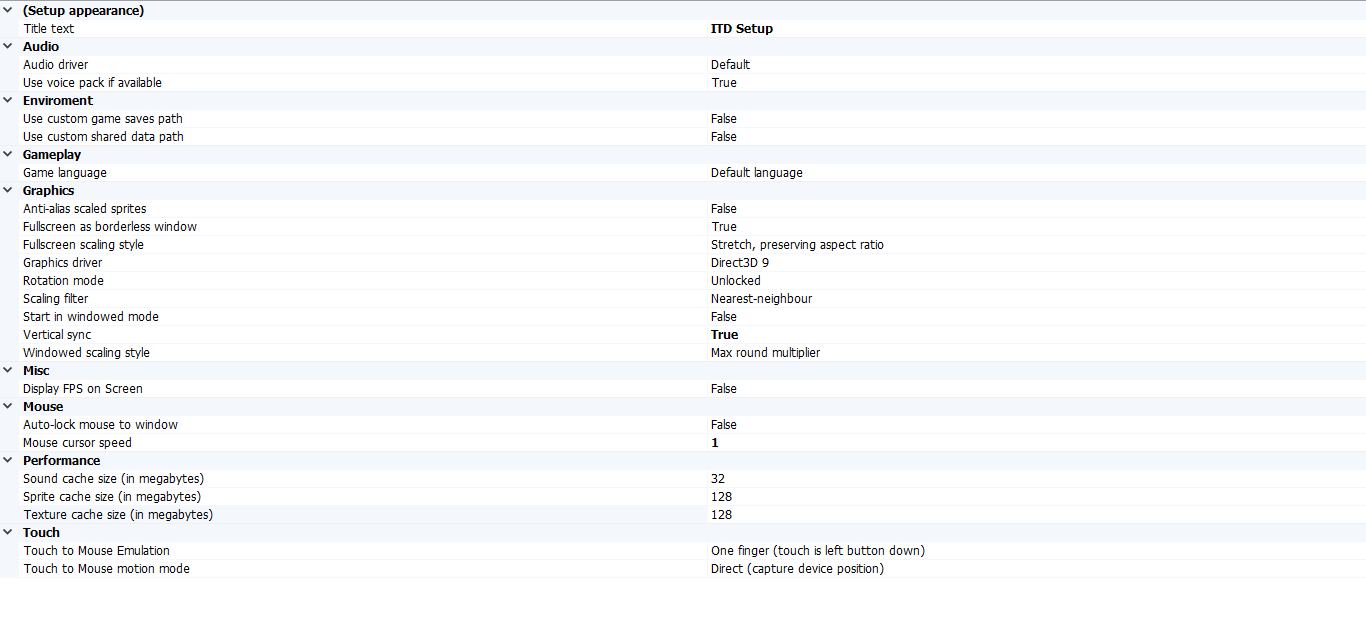Select the Rotation mode property label
Viewport: 1366px width, 622px height.
coord(63,281)
